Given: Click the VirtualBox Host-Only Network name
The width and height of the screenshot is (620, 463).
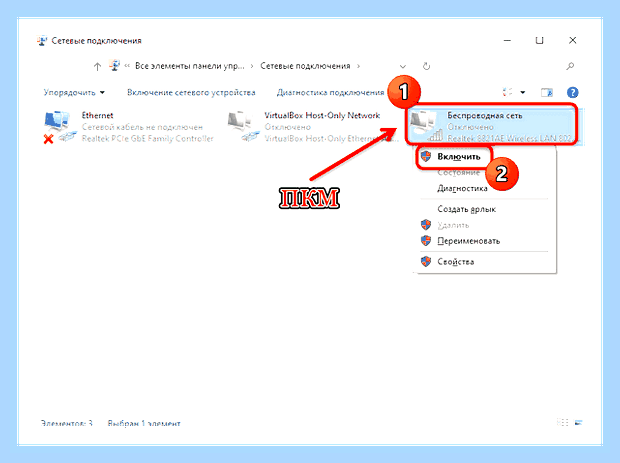Looking at the screenshot, I should (x=322, y=115).
